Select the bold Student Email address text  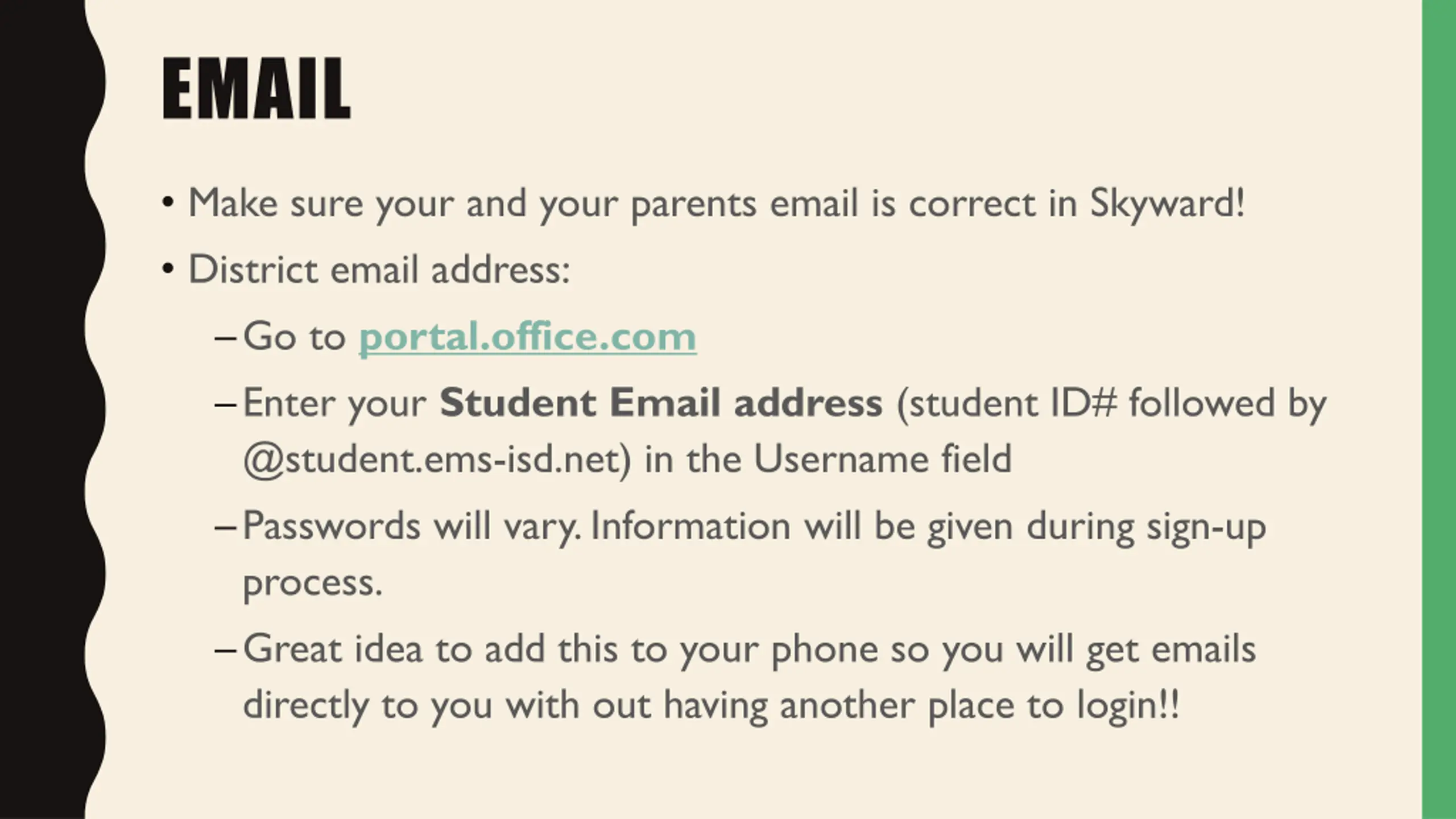click(x=661, y=403)
